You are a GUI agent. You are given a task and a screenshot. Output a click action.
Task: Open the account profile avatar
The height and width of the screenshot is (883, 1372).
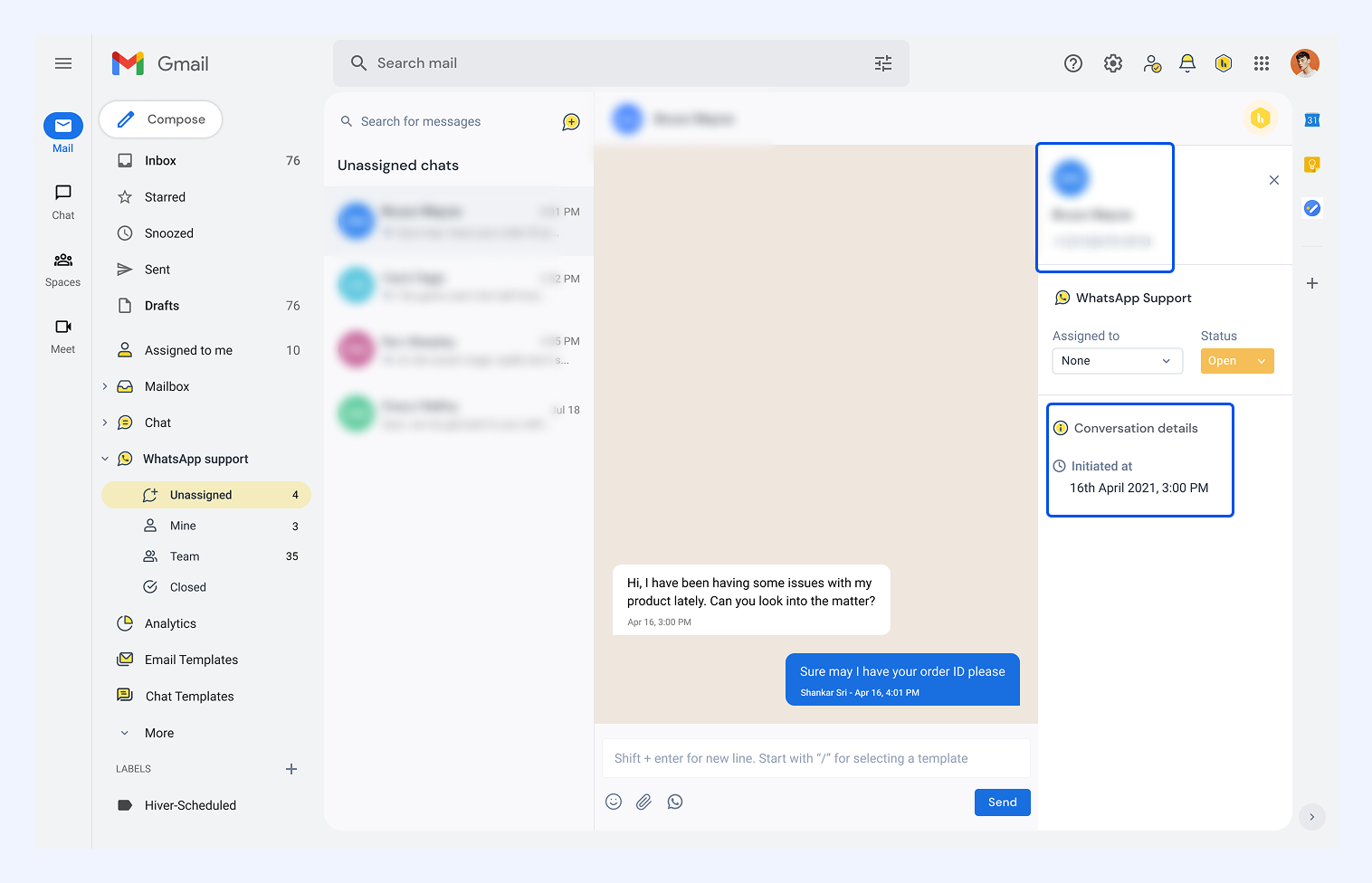coord(1305,63)
